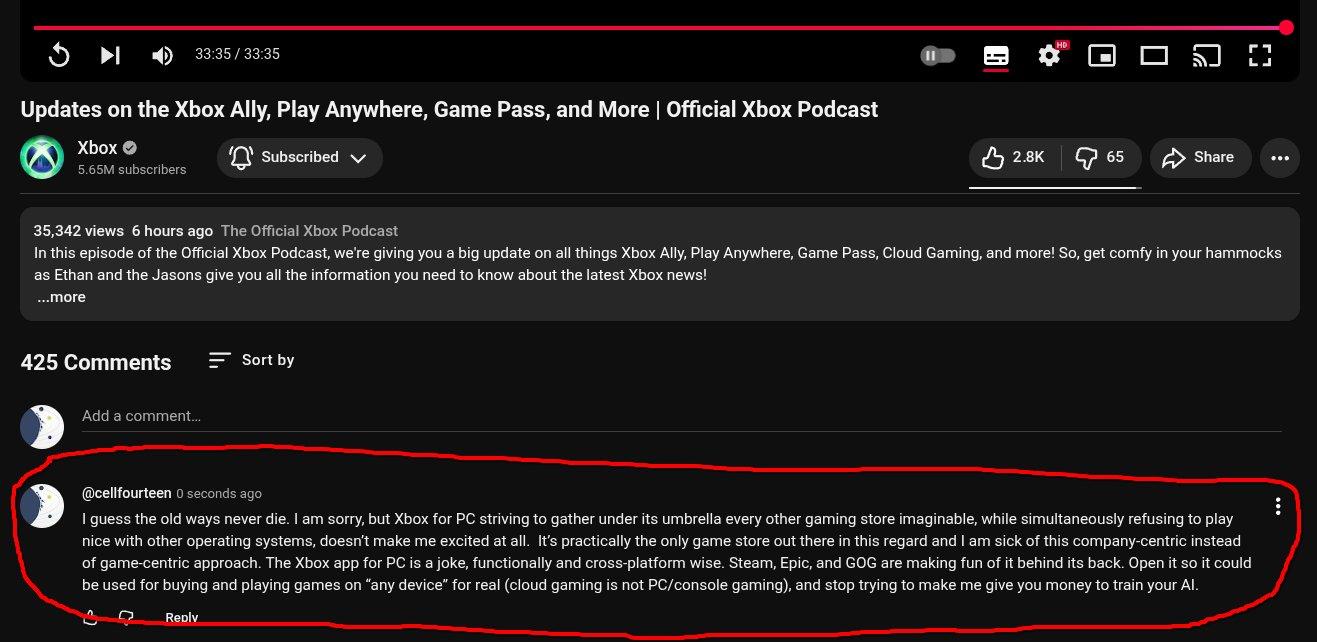This screenshot has width=1317, height=642.
Task: Open the Xbox channel avatar
Action: (x=42, y=158)
